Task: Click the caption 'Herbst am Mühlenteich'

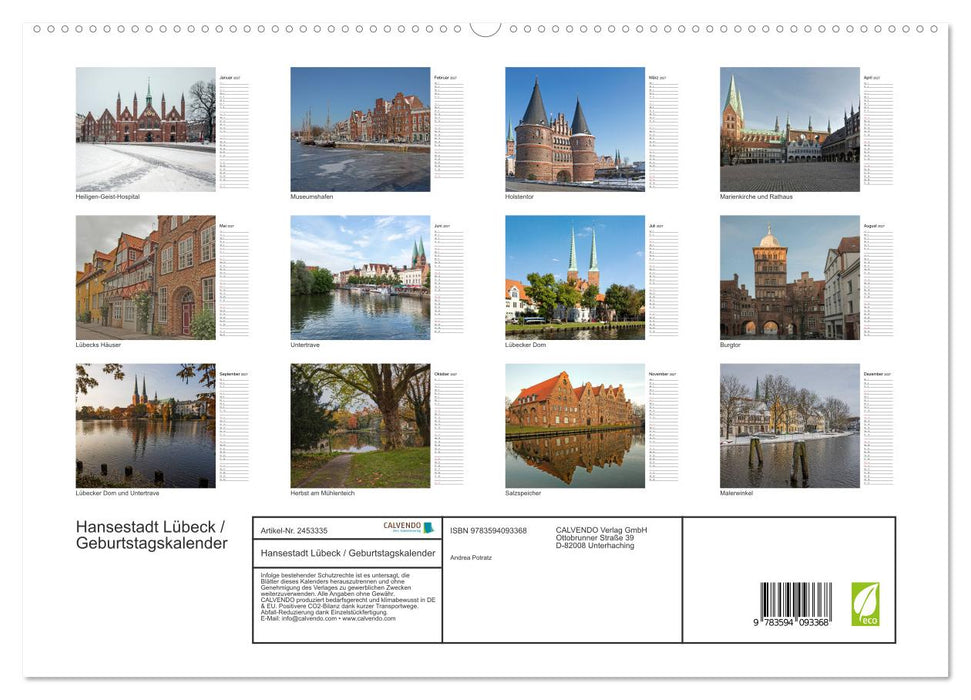Action: (x=323, y=493)
